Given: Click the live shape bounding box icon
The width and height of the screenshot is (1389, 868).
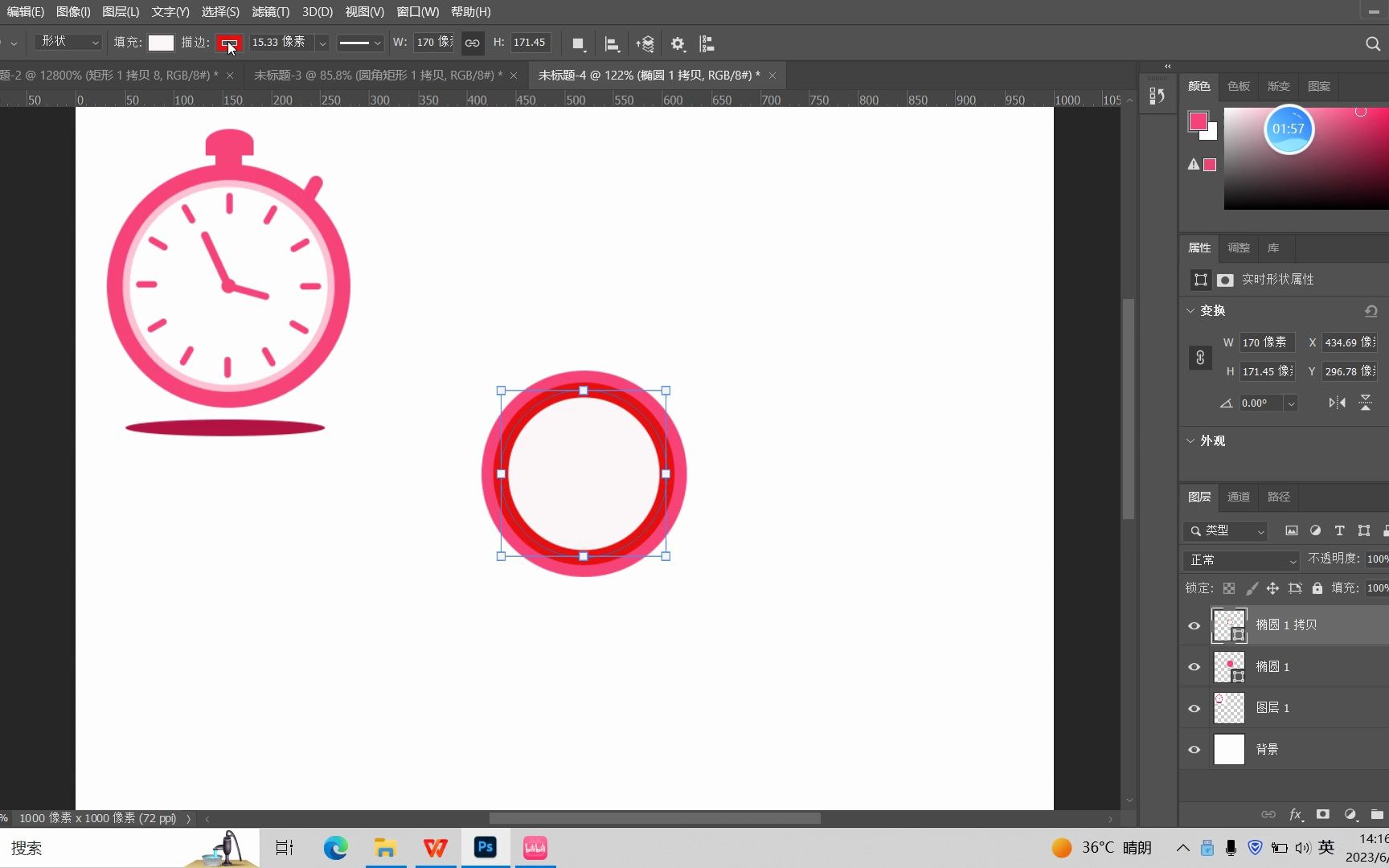Looking at the screenshot, I should 1200,280.
